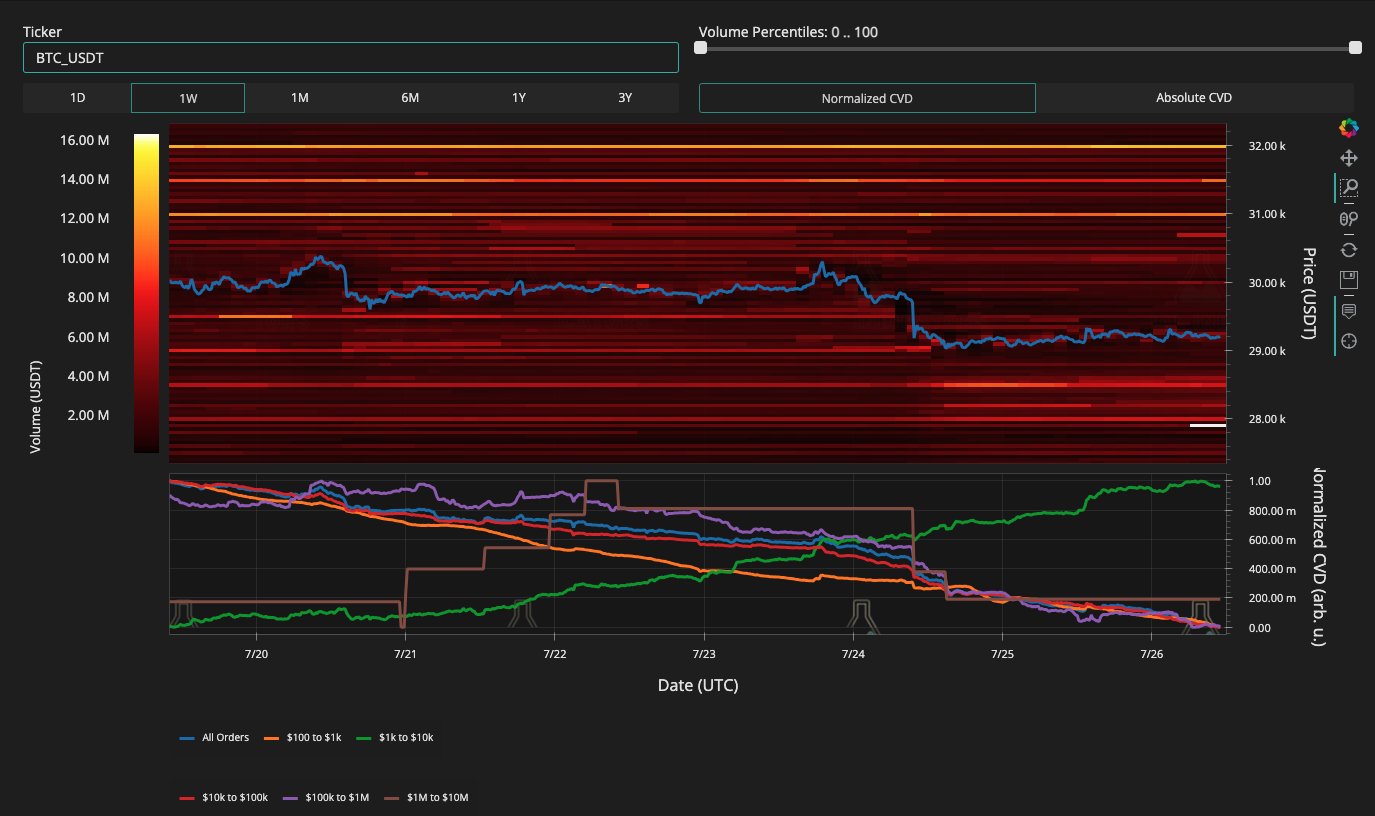Enable the Wheel Zoom tool
This screenshot has height=816, width=1375.
click(x=1348, y=219)
